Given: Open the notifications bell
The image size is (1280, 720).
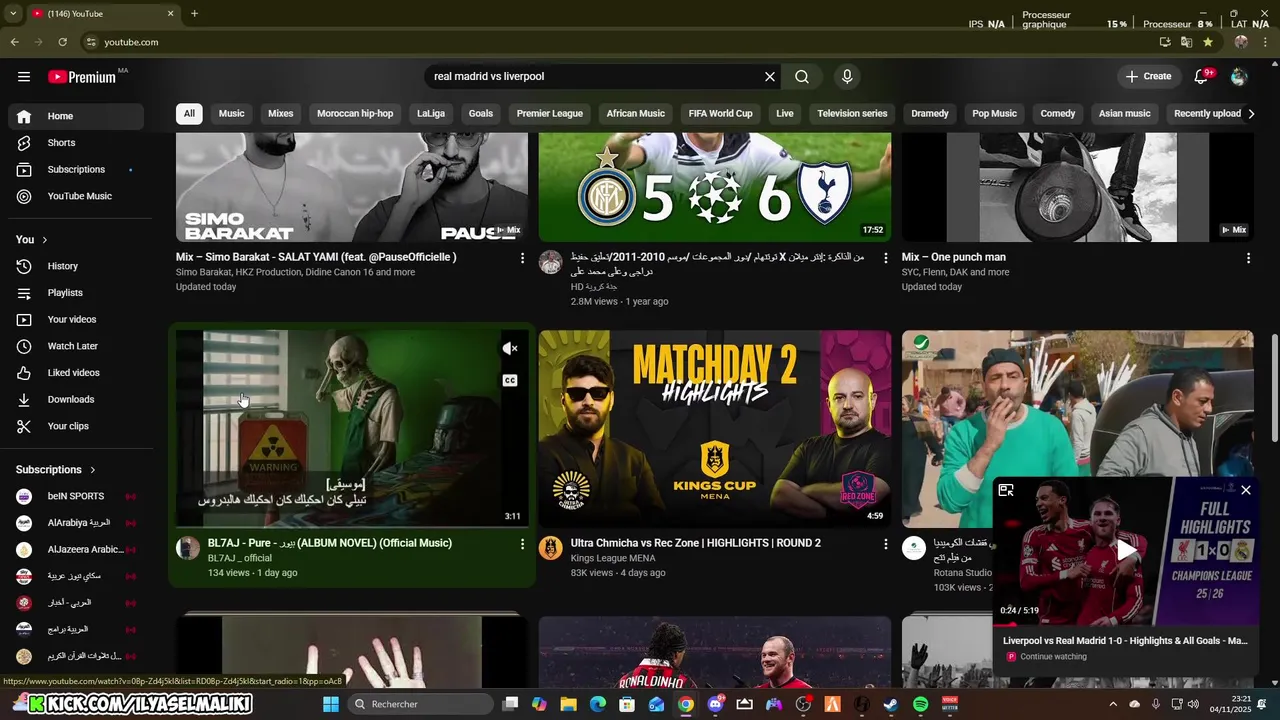Looking at the screenshot, I should click(1202, 77).
